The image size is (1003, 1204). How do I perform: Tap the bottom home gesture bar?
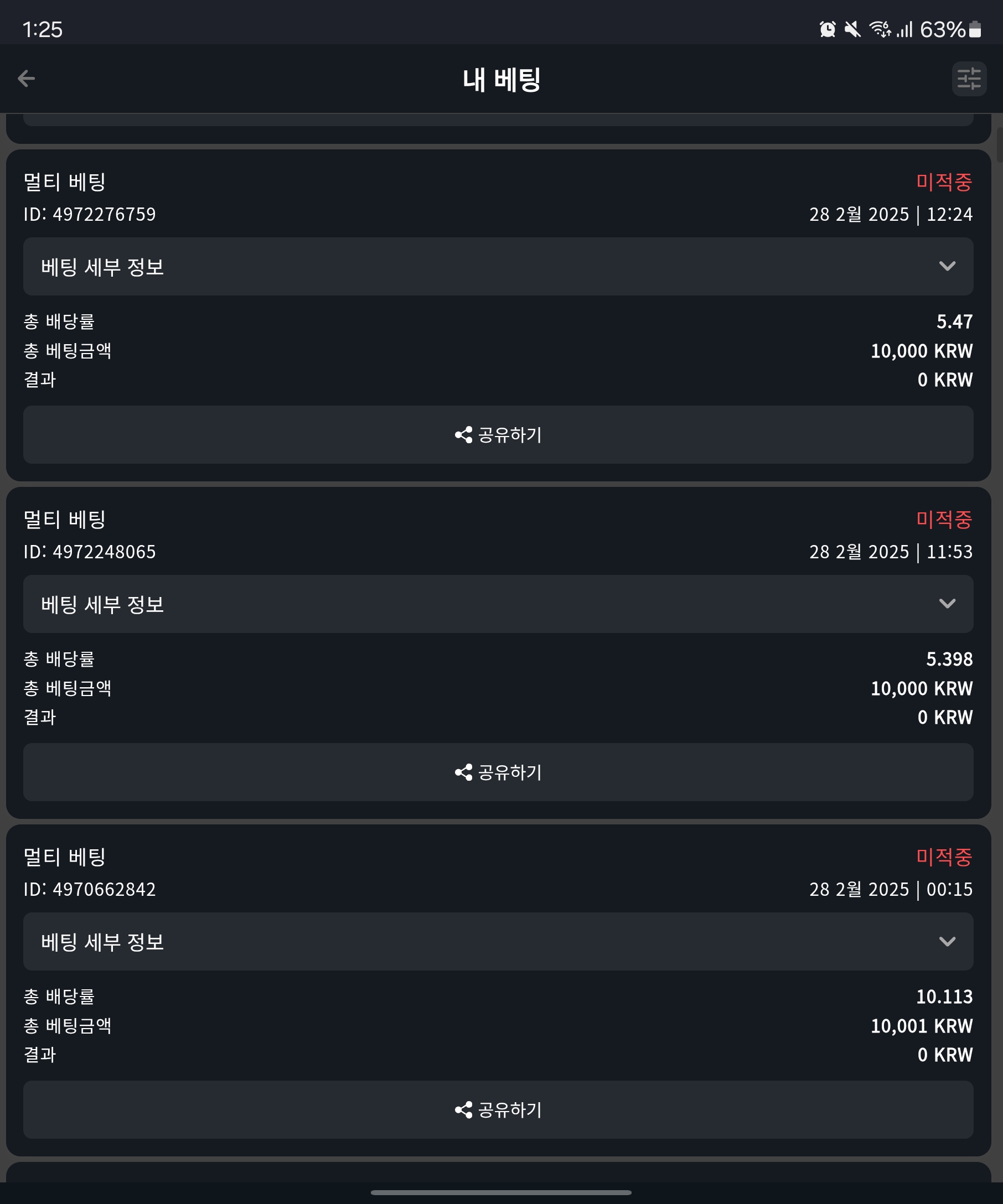501,1192
